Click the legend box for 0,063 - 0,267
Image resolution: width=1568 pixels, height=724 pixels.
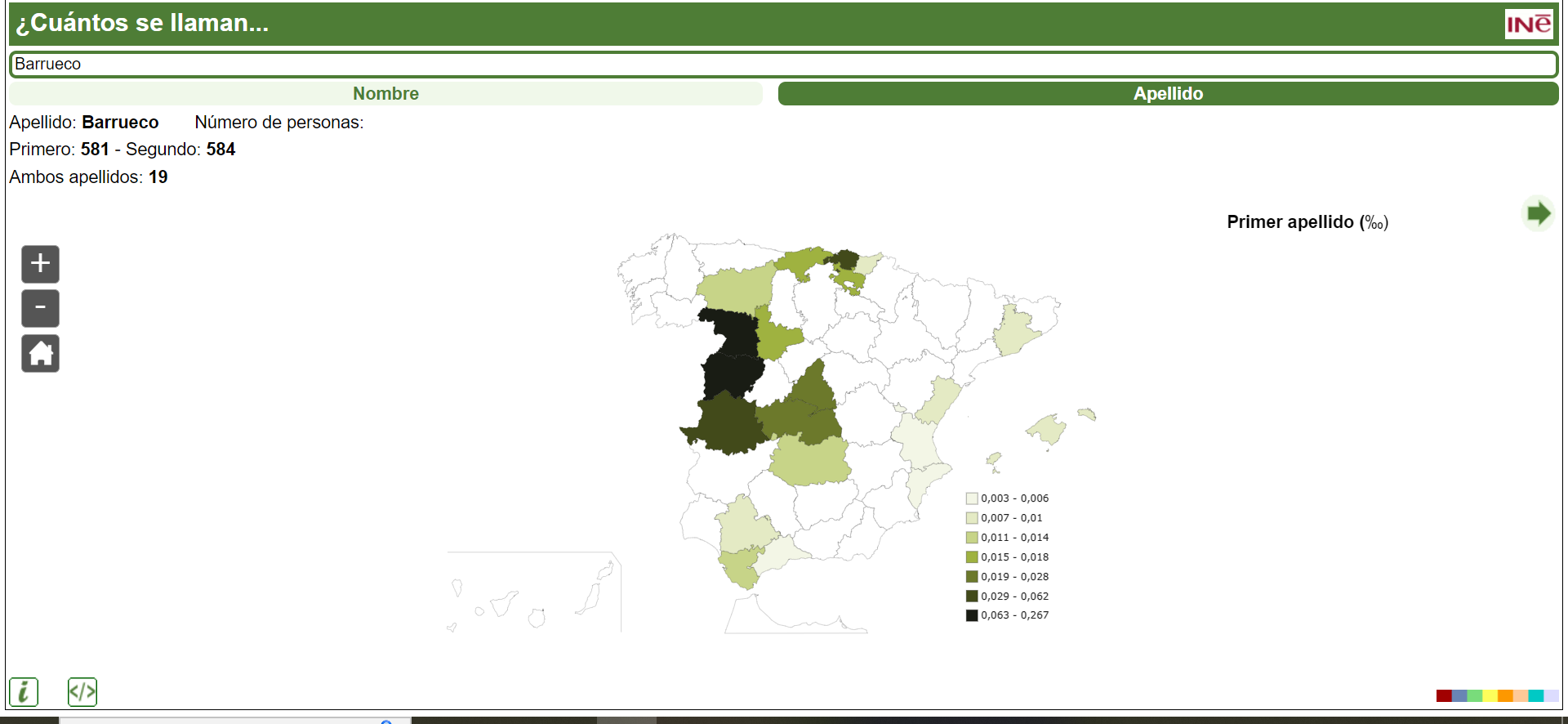pyautogui.click(x=972, y=615)
